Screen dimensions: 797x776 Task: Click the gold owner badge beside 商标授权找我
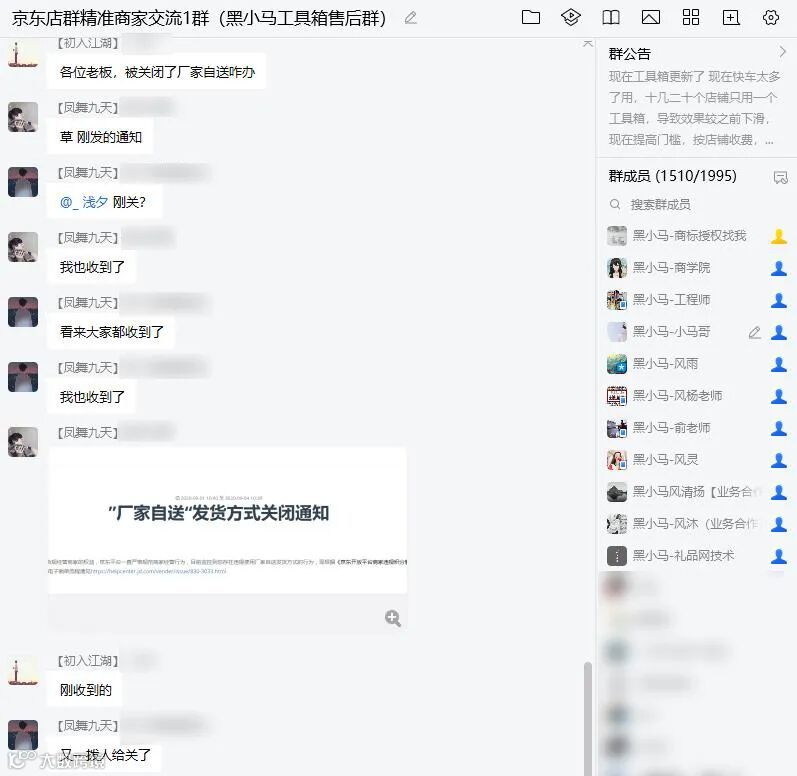click(x=779, y=236)
